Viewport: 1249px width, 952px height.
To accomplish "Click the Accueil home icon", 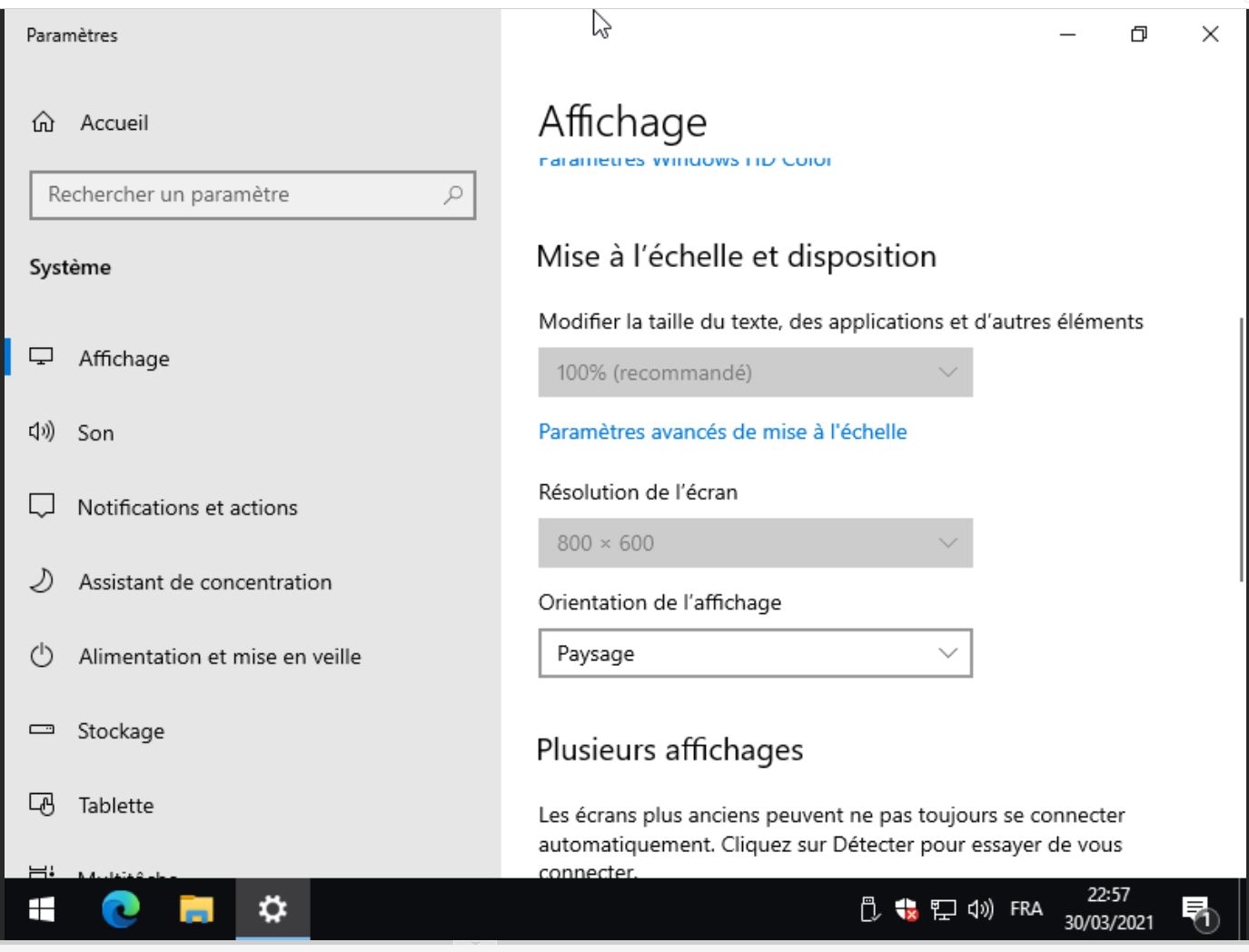I will (x=43, y=123).
